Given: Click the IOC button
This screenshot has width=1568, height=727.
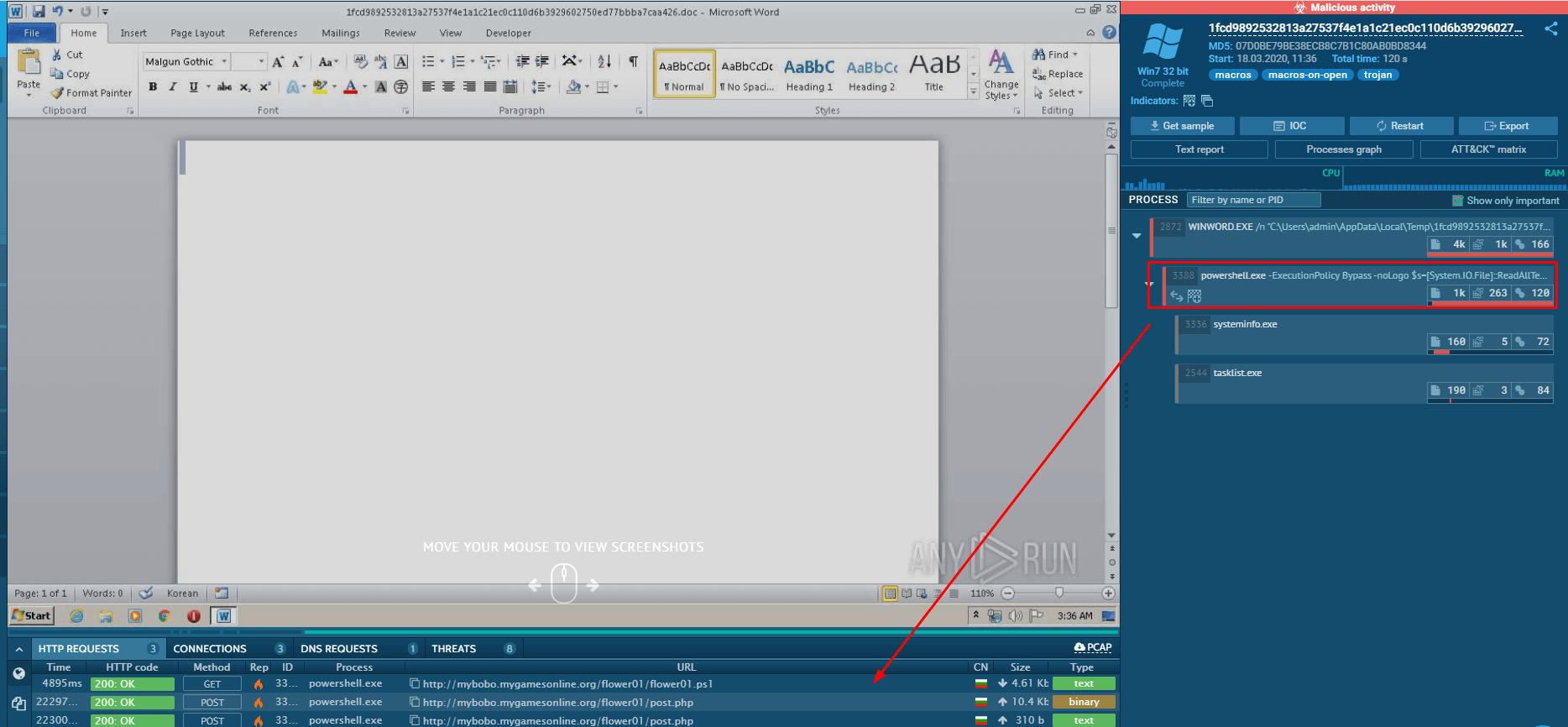Looking at the screenshot, I should 1291,126.
